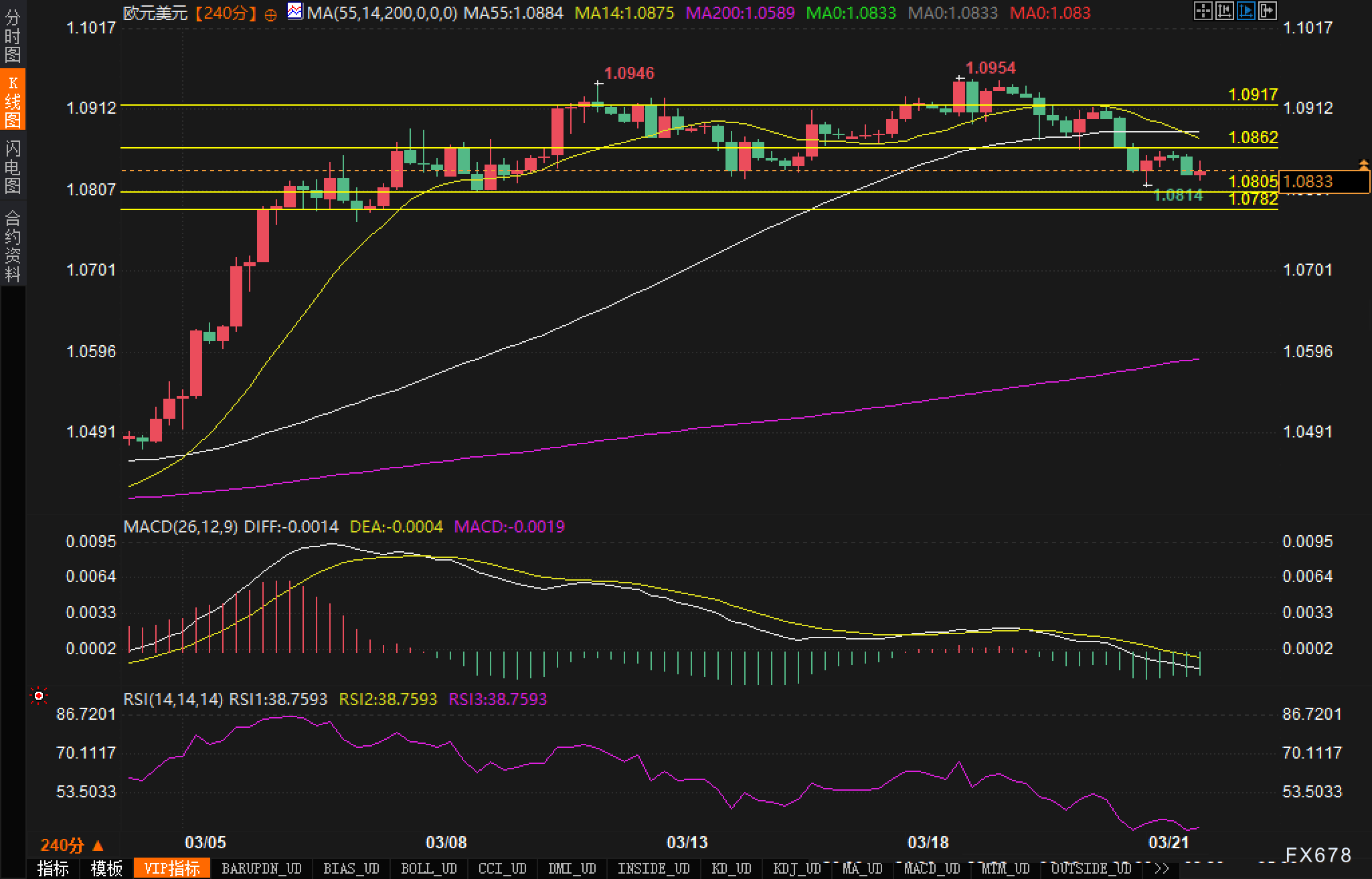1372x879 pixels.
Task: Click the shift-chart-right arrow icon
Action: (1267, 11)
